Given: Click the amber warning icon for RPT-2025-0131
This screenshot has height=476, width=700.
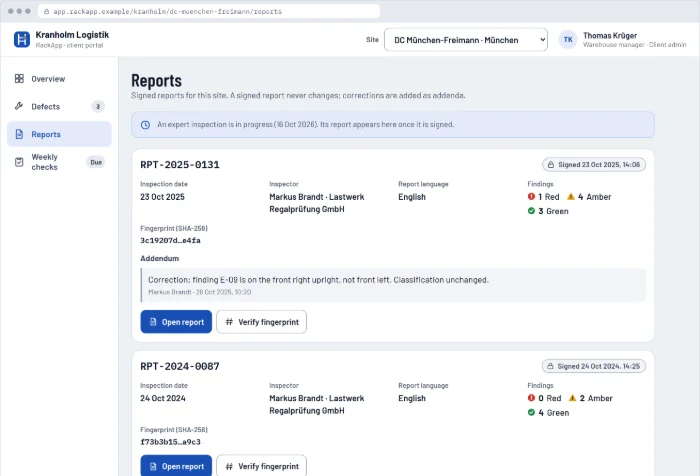Looking at the screenshot, I should pyautogui.click(x=571, y=196).
